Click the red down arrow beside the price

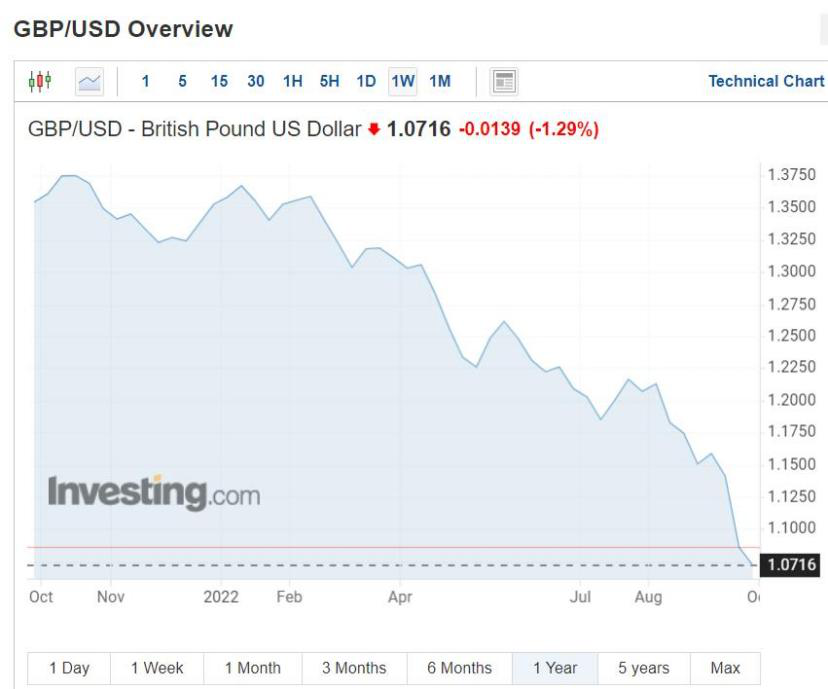[x=375, y=130]
